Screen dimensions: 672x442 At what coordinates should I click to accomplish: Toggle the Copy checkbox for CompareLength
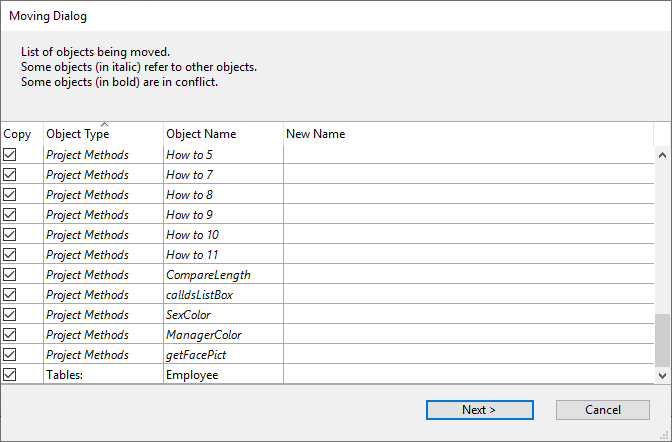10,275
